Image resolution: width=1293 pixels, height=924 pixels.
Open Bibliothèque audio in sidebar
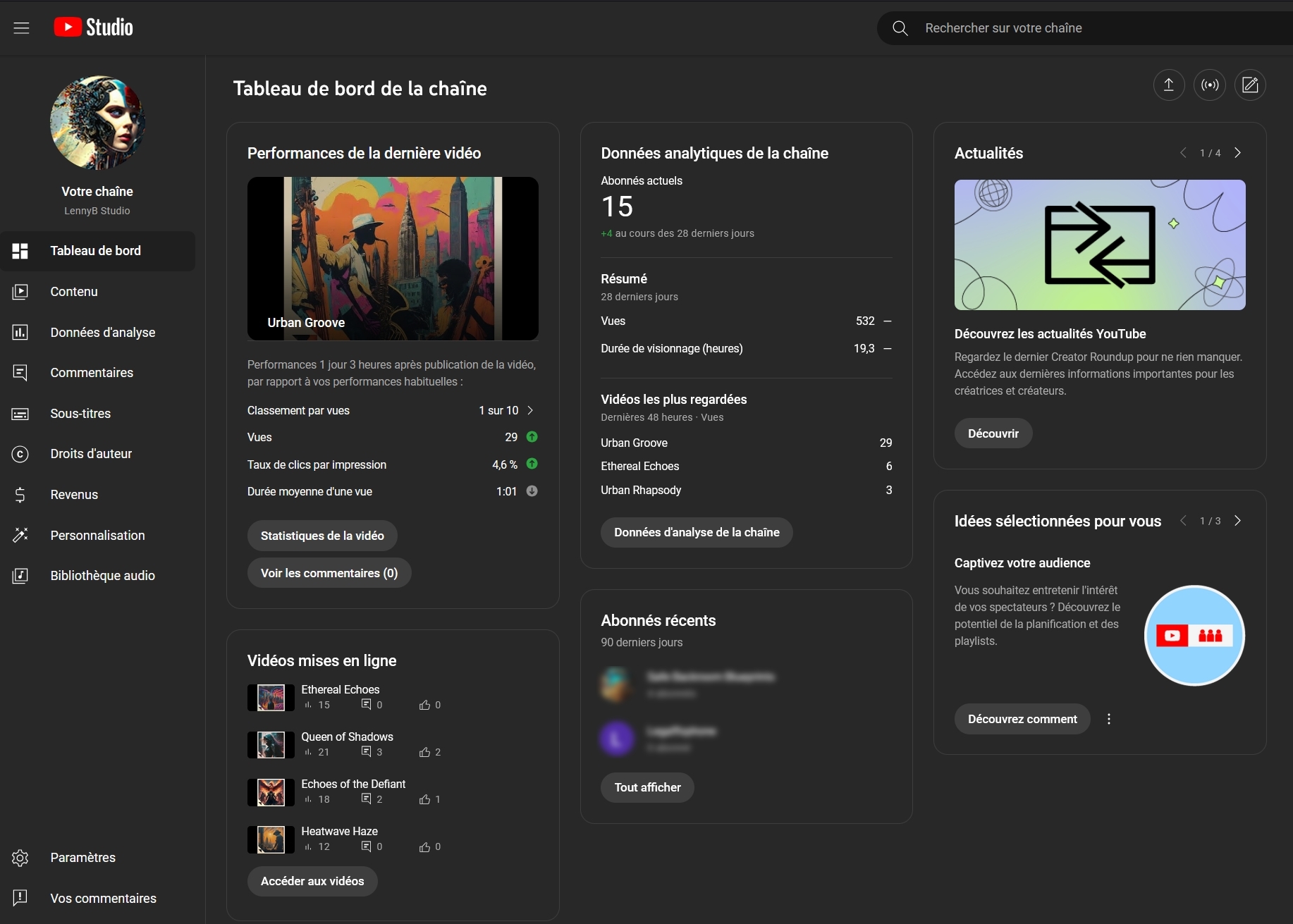coord(102,576)
